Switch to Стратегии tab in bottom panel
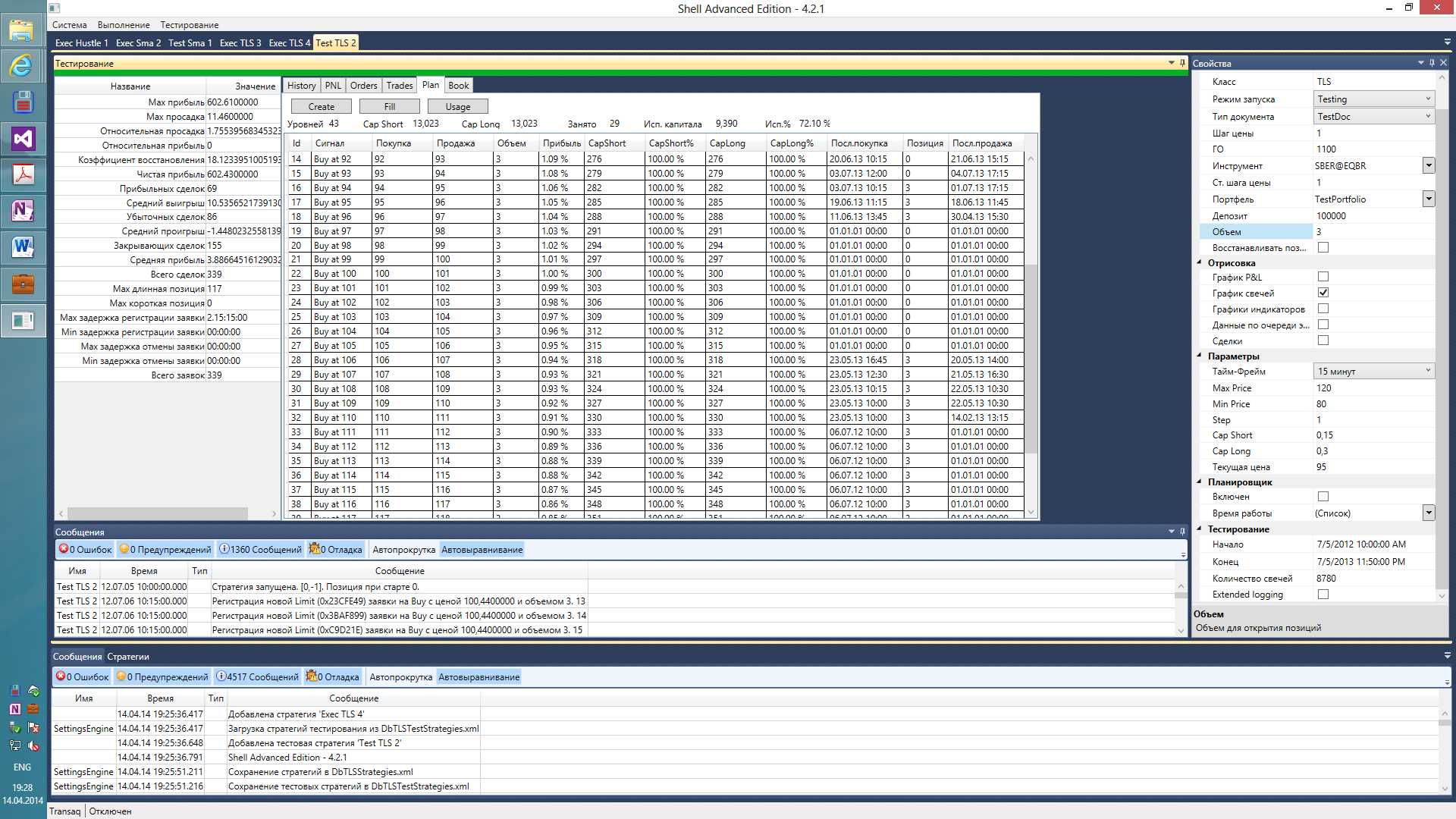1456x819 pixels. 128,657
